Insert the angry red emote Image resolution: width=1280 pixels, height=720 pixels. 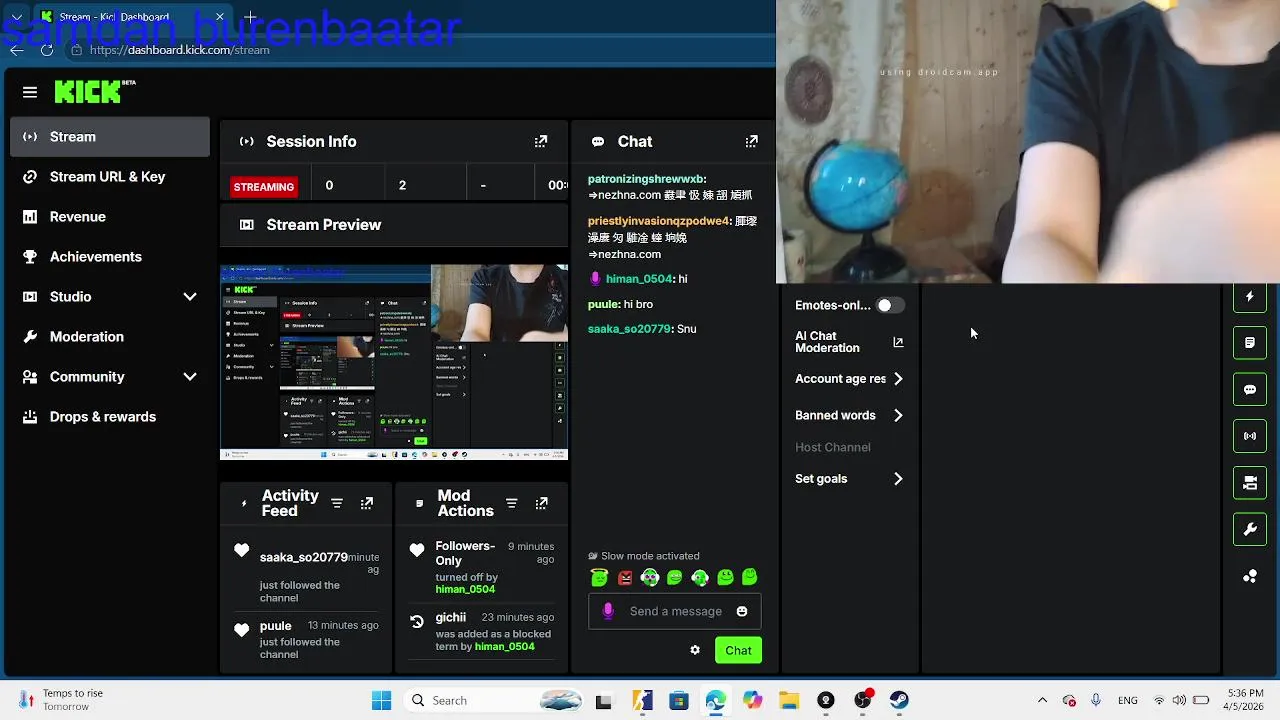pos(625,577)
